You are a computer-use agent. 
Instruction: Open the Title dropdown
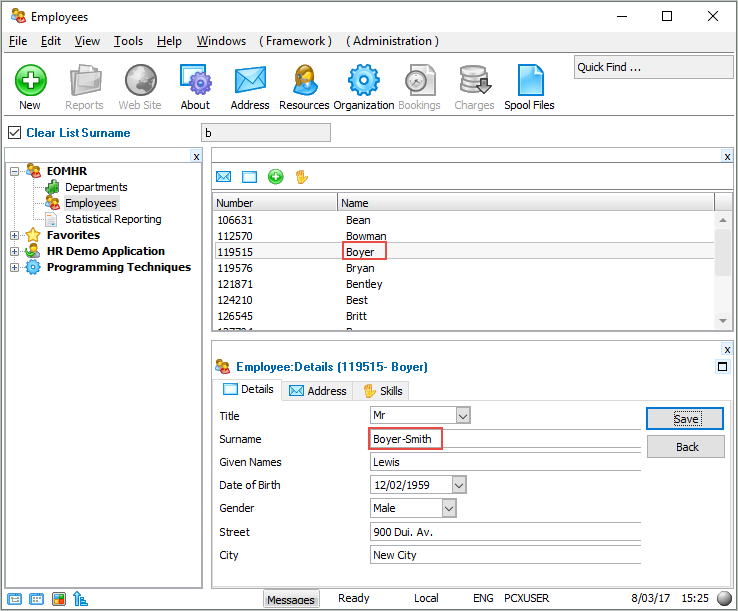click(462, 415)
